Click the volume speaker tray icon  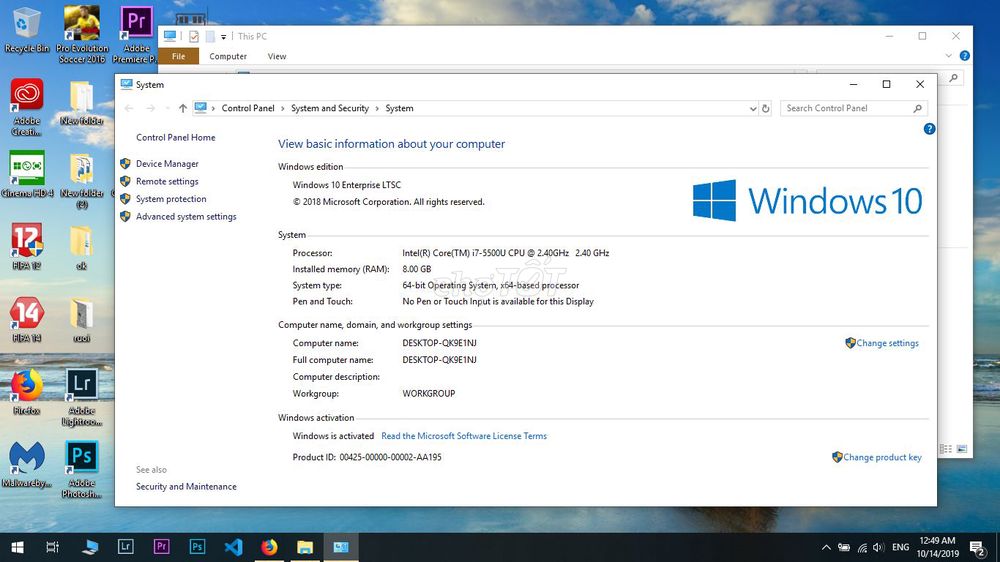pos(879,547)
